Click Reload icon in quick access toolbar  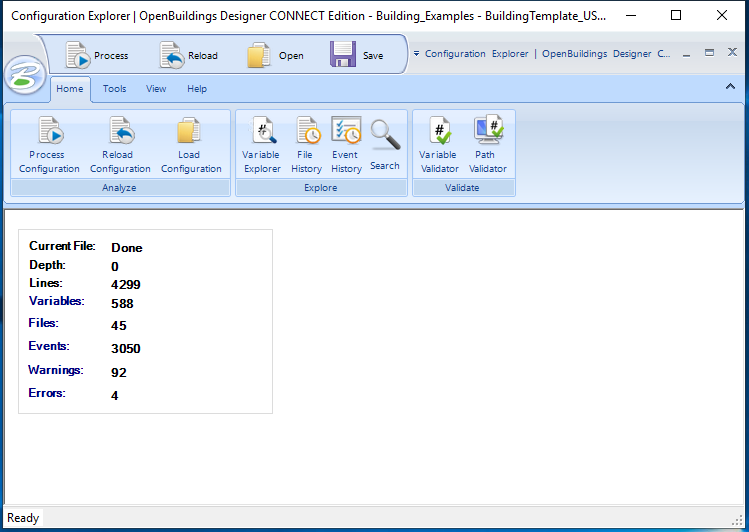click(x=171, y=55)
